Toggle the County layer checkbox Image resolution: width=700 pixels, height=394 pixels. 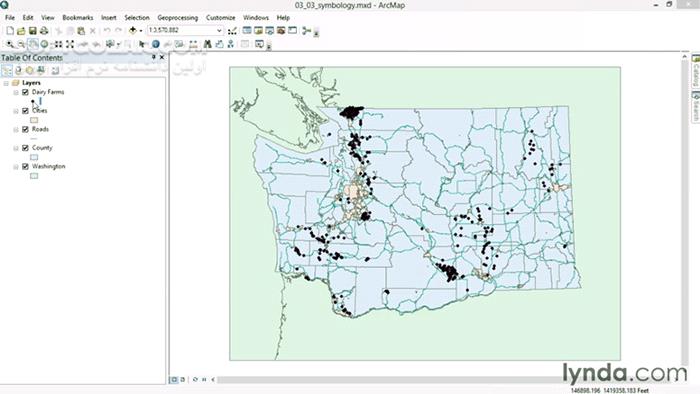point(25,148)
